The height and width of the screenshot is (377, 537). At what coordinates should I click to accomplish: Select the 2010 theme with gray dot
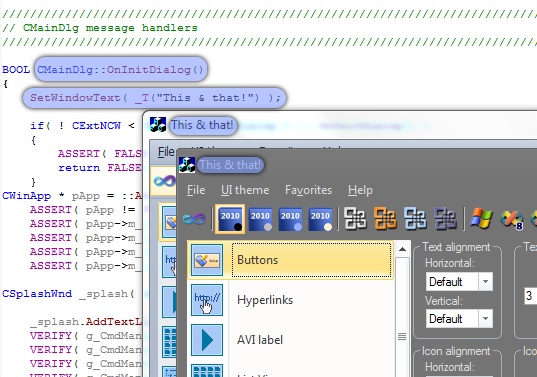coord(260,219)
